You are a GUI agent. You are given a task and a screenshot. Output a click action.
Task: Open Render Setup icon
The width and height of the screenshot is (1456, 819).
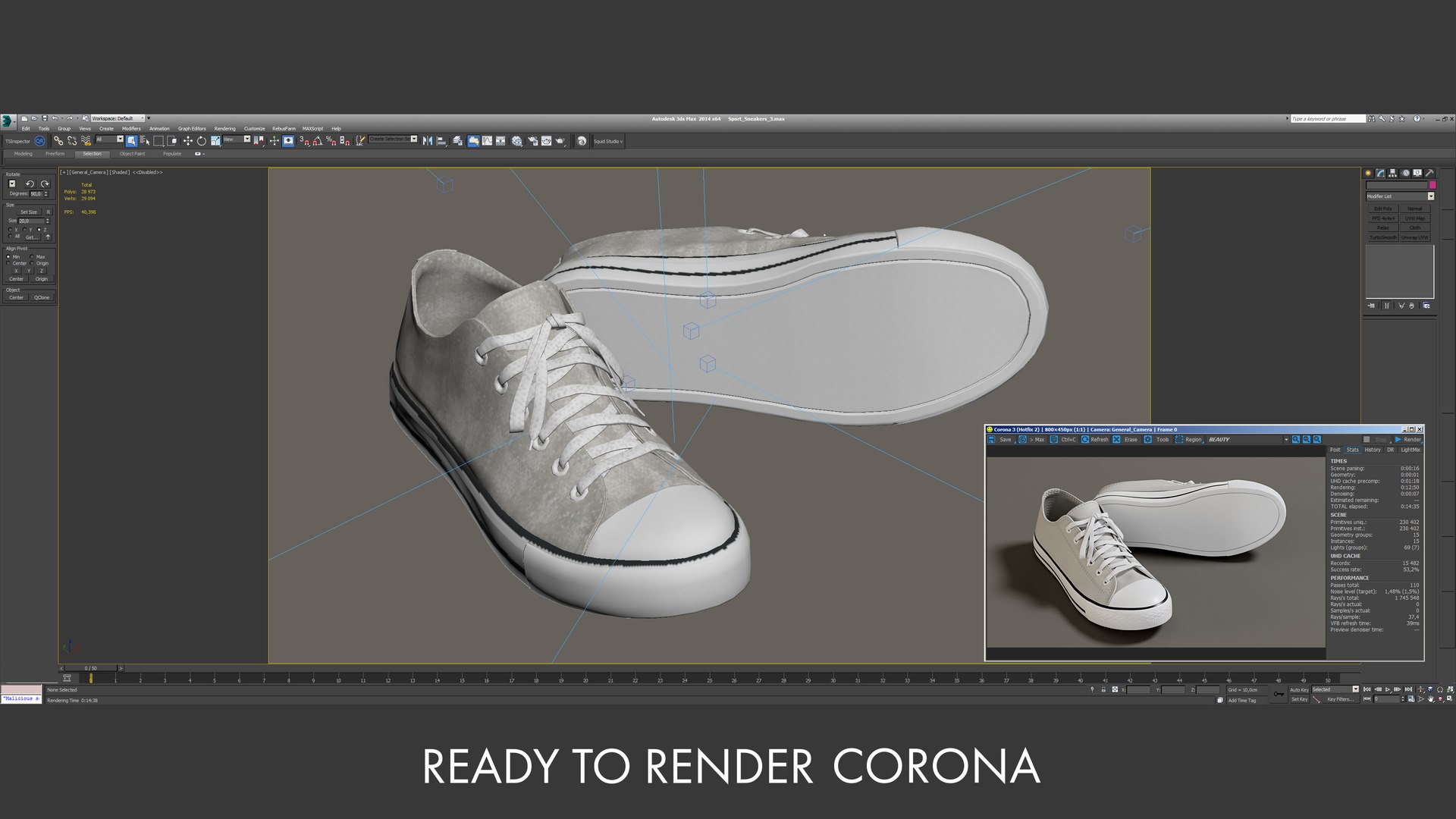(532, 141)
